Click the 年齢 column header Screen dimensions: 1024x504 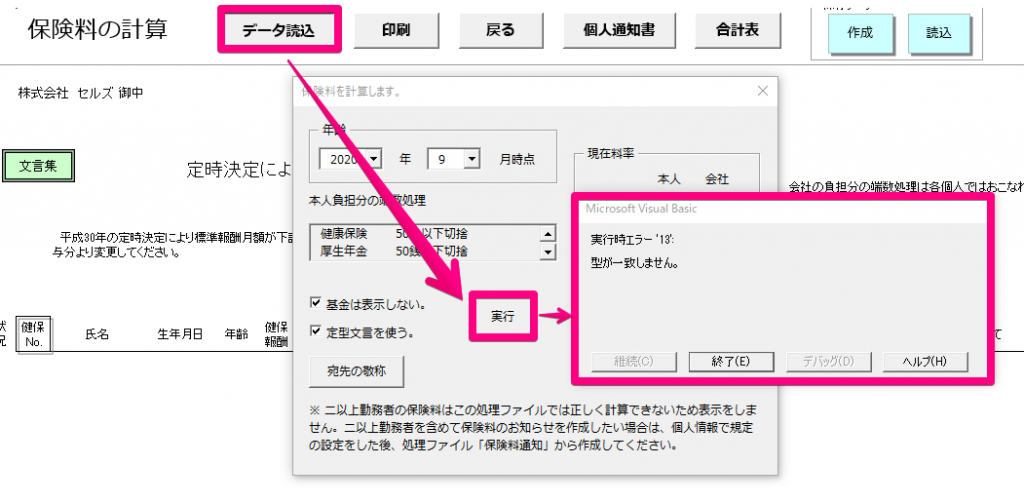[236, 334]
